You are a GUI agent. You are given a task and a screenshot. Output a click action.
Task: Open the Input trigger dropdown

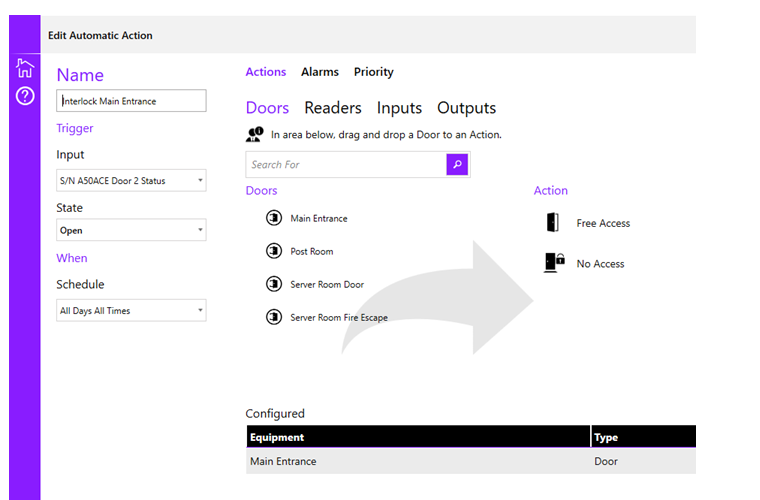pyautogui.click(x=131, y=181)
